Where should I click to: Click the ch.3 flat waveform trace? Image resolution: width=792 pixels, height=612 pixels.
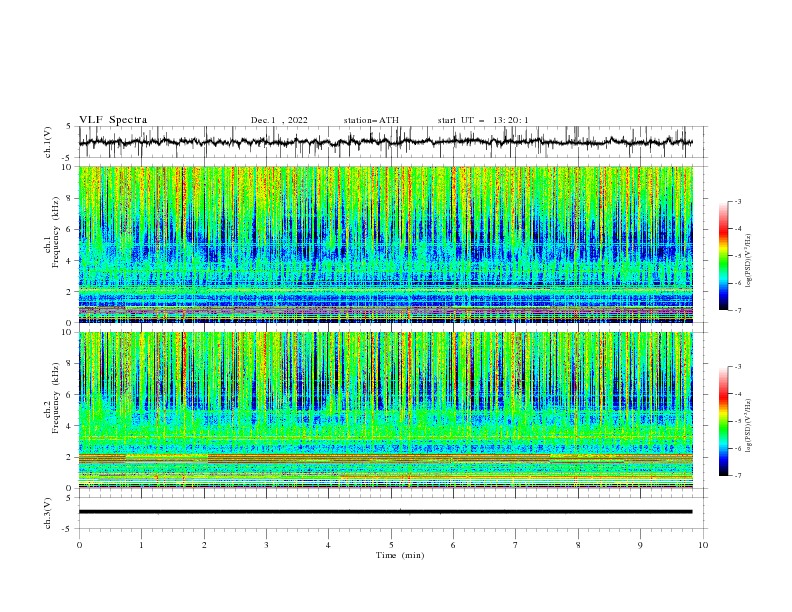pyautogui.click(x=385, y=512)
